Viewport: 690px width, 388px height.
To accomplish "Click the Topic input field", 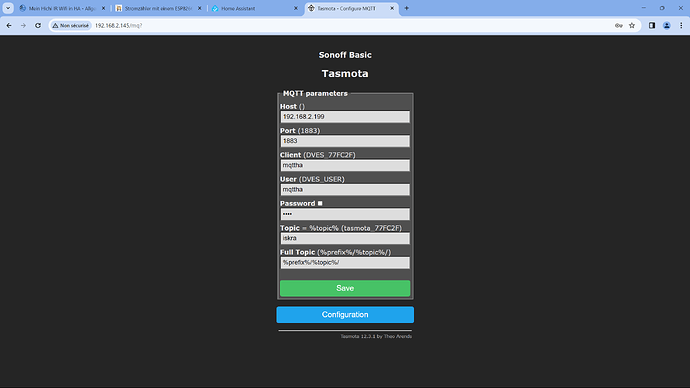I will pyautogui.click(x=345, y=238).
